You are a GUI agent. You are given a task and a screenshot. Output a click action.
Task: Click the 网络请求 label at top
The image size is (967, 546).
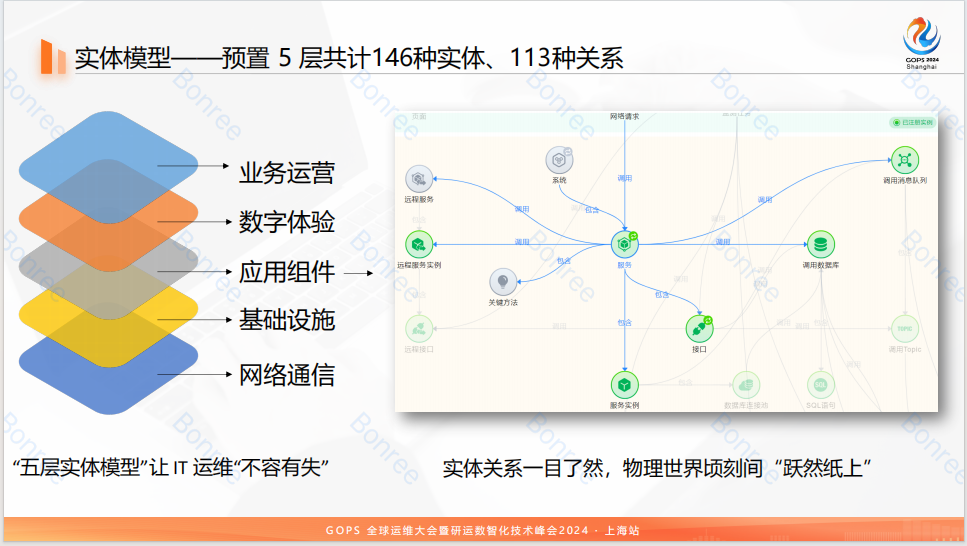point(624,116)
